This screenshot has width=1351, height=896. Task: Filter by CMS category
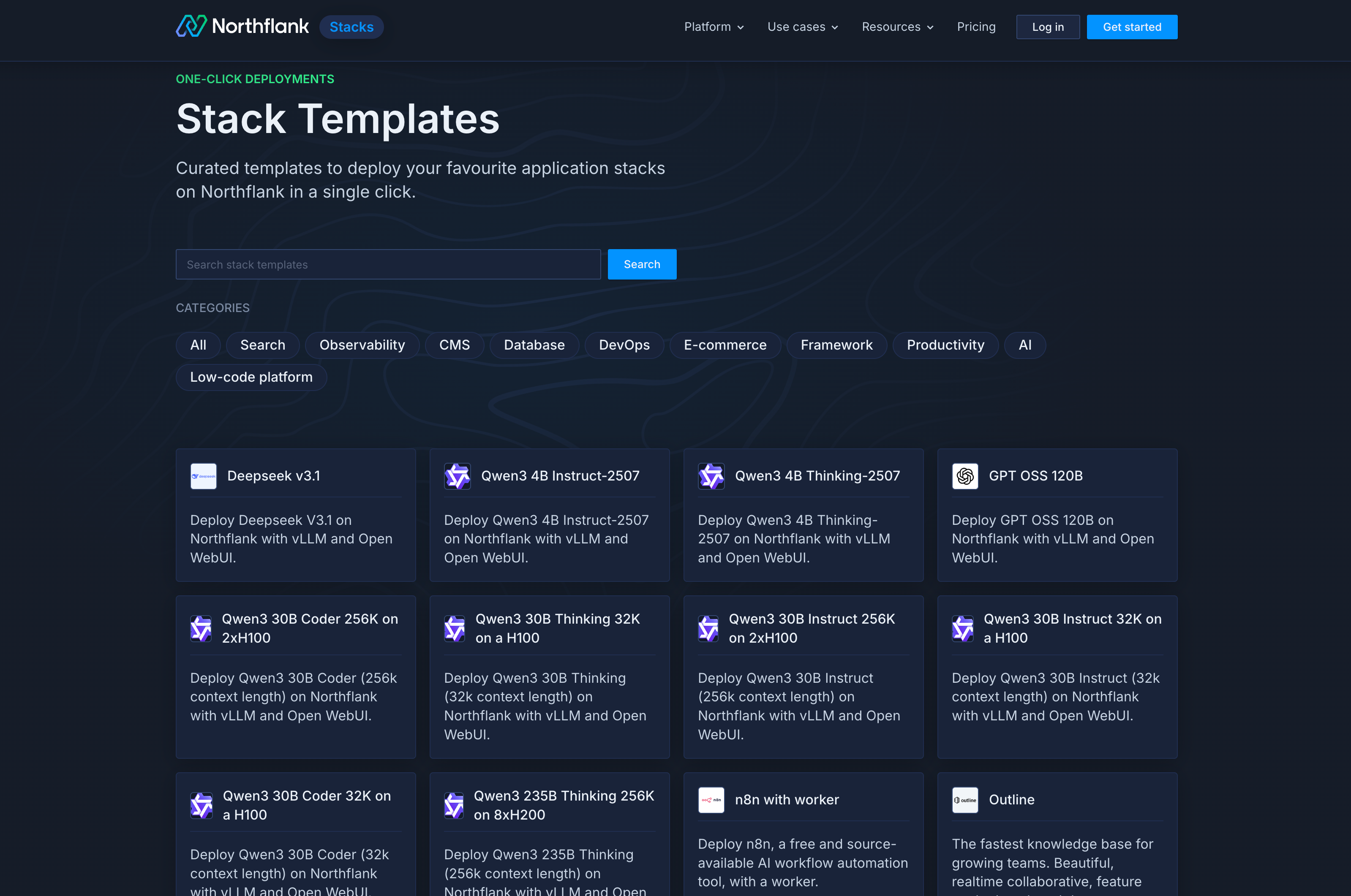(x=455, y=345)
